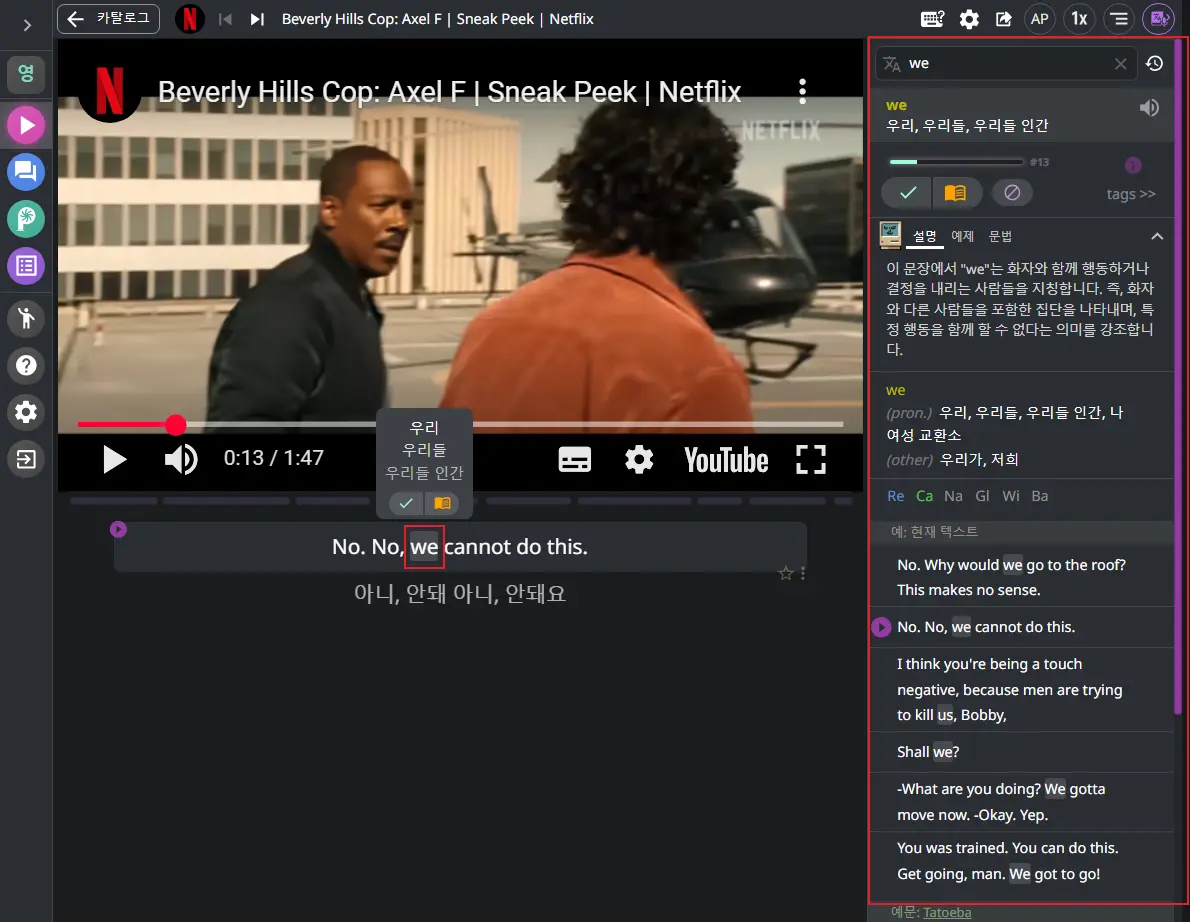Open the Ba dictionary link
The width and height of the screenshot is (1190, 922).
[x=1040, y=496]
